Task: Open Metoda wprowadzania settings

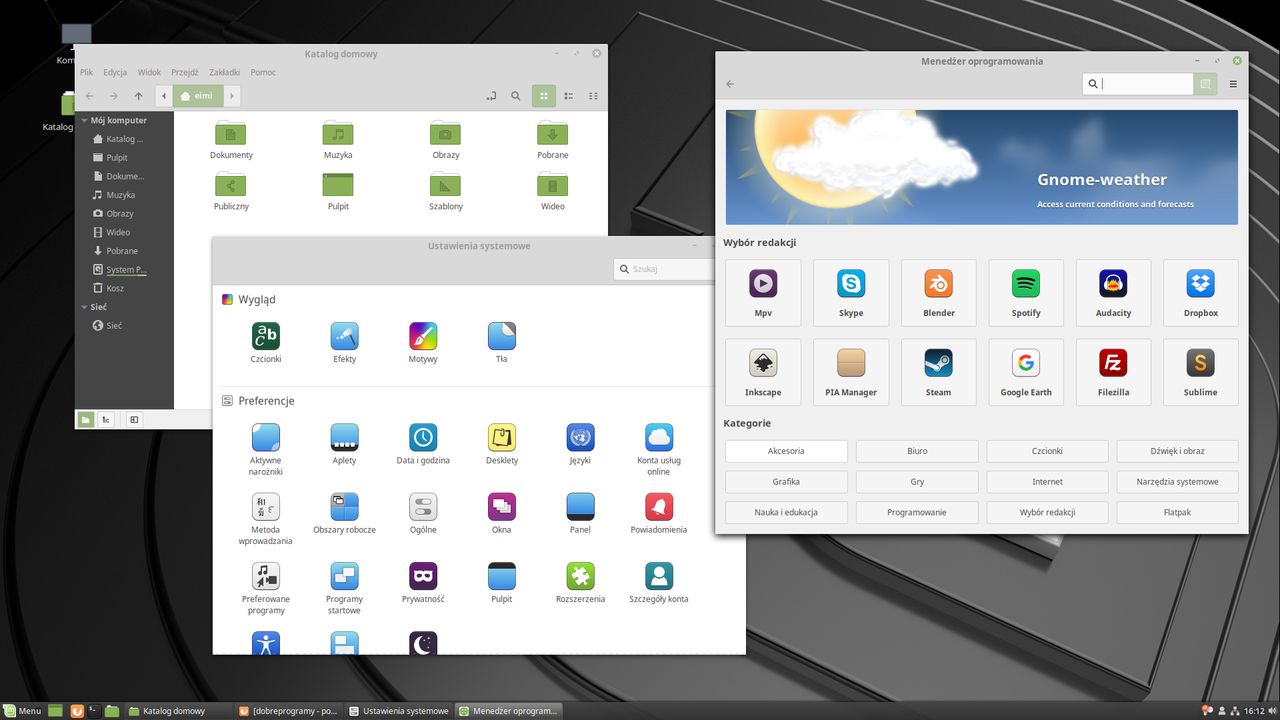Action: pyautogui.click(x=265, y=507)
